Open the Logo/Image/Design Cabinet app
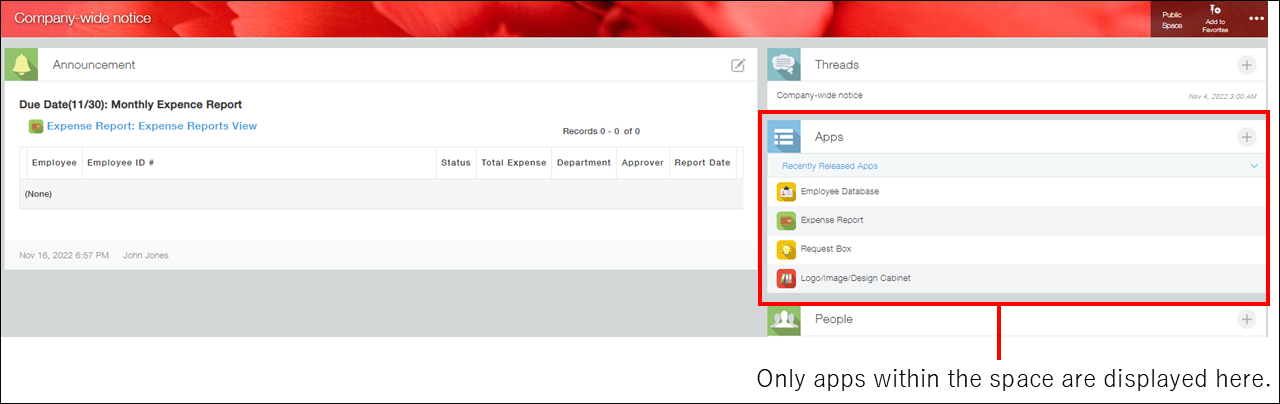 (855, 277)
